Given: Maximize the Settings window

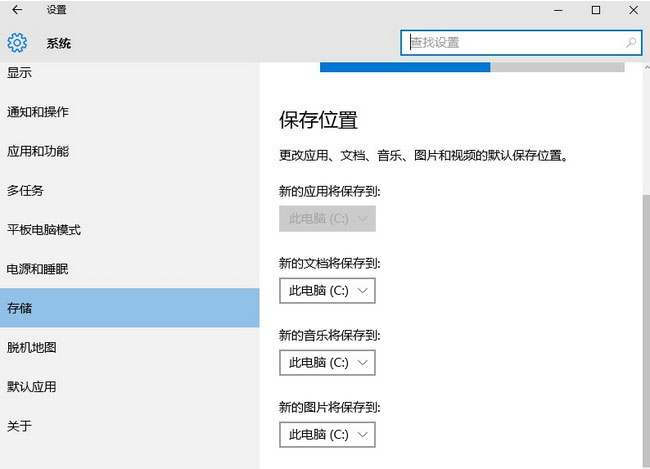Looking at the screenshot, I should coord(596,10).
